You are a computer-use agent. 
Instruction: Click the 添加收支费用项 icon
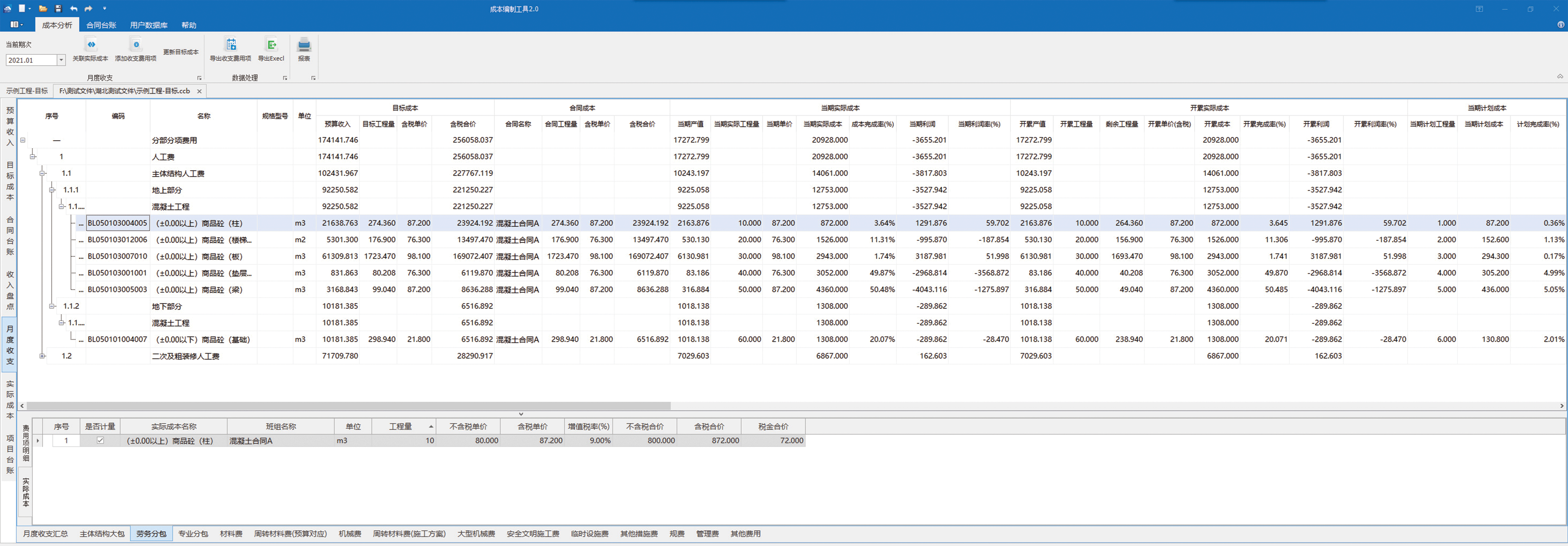pyautogui.click(x=136, y=44)
